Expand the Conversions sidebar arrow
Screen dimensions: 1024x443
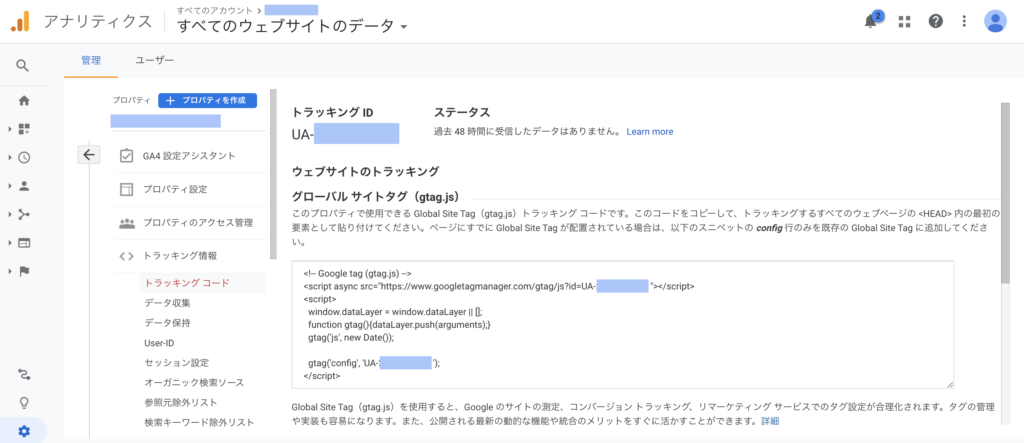[10, 272]
